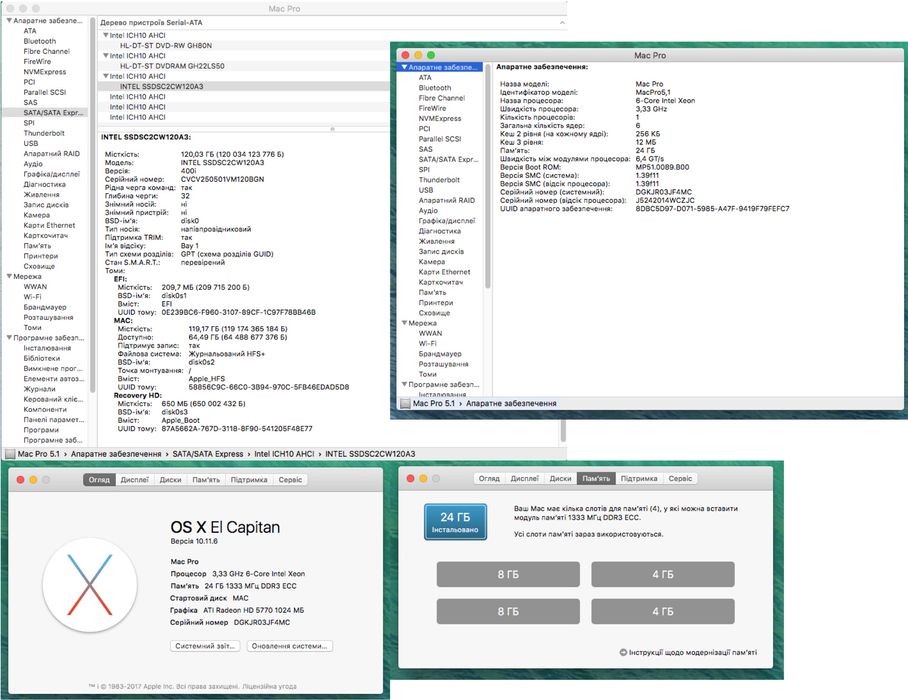Switch to Диски tab in El Capitan window

pyautogui.click(x=170, y=480)
